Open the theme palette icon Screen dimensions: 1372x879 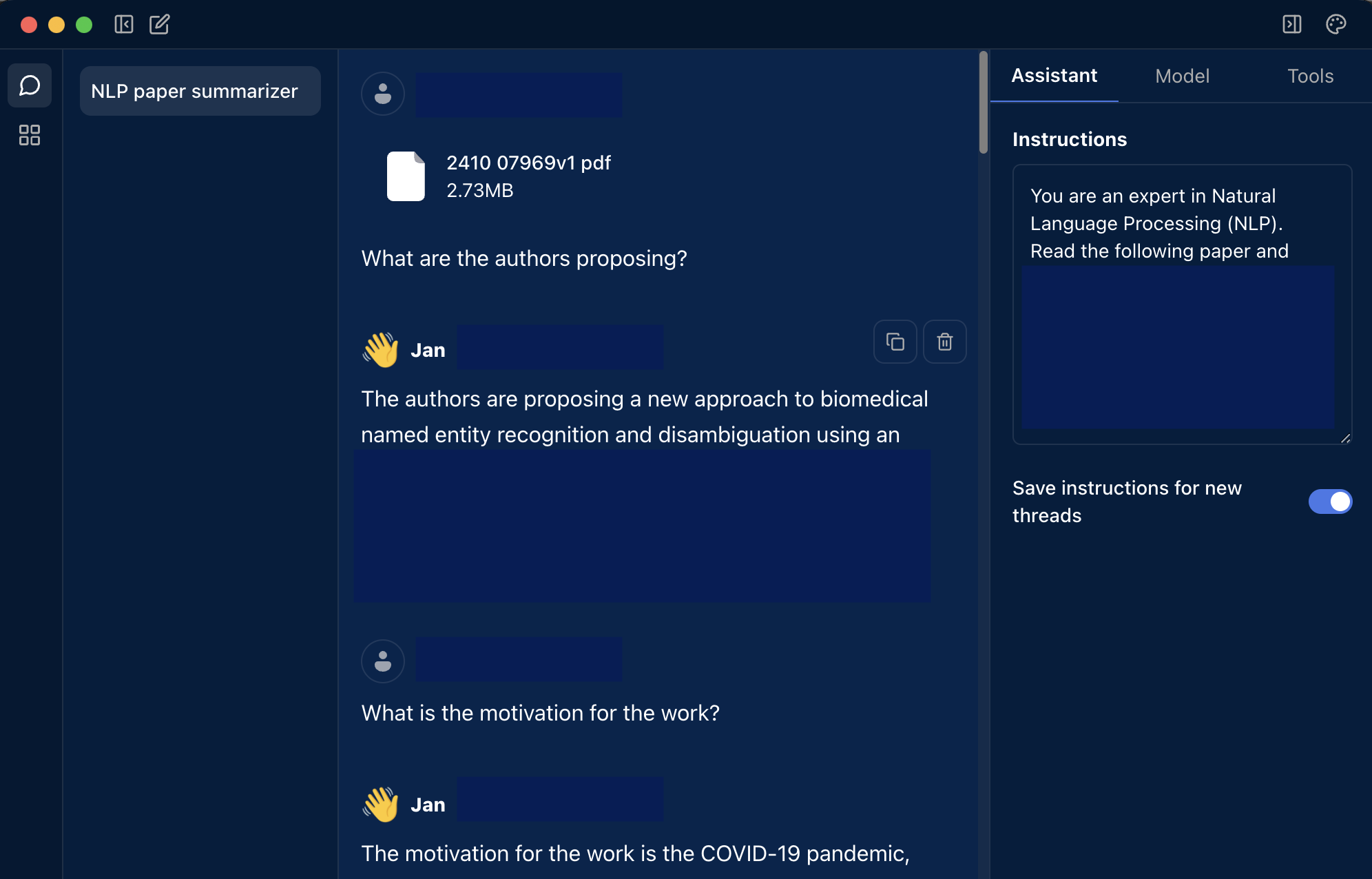tap(1335, 25)
